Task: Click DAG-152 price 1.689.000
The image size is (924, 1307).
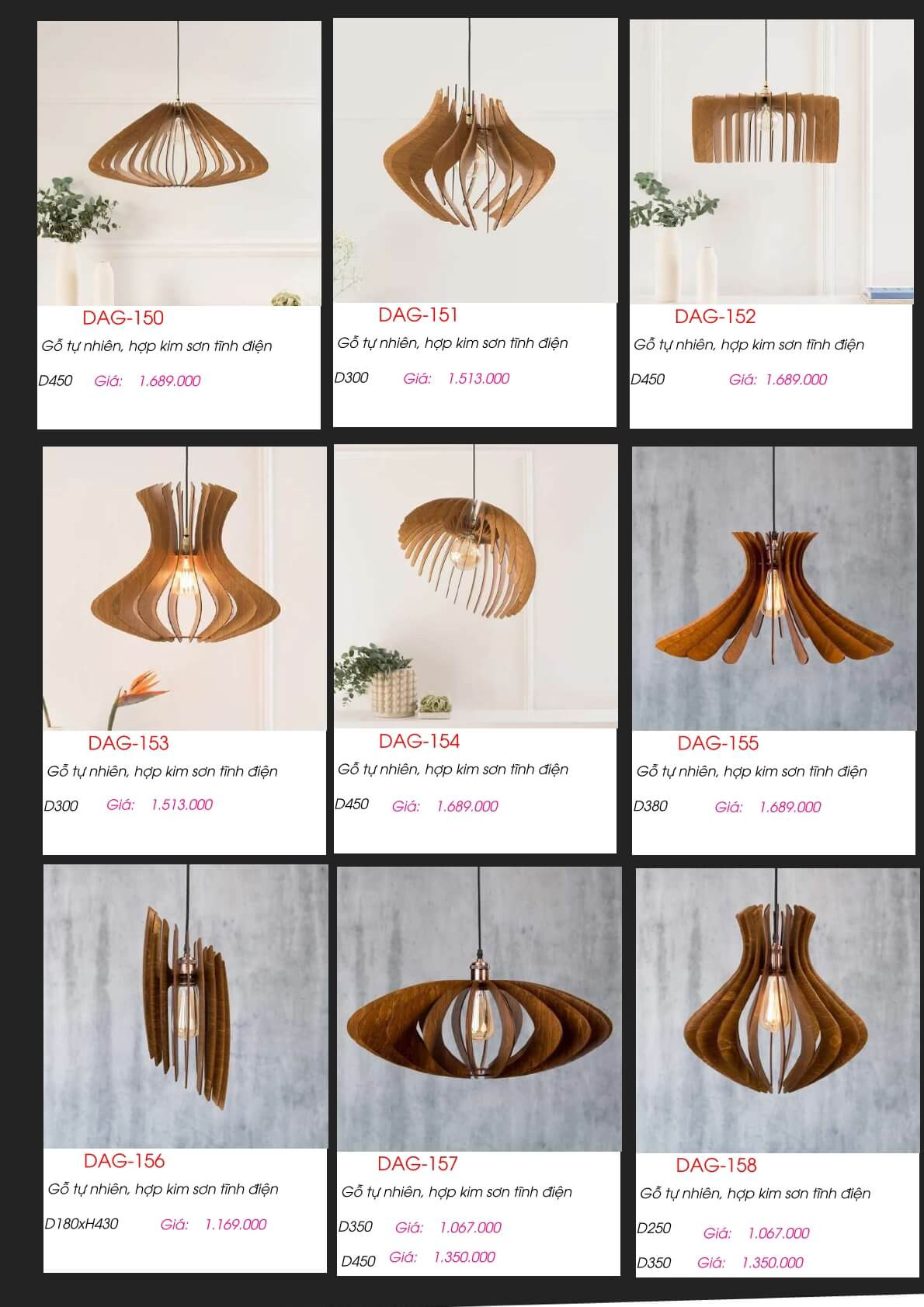Action: tap(796, 380)
